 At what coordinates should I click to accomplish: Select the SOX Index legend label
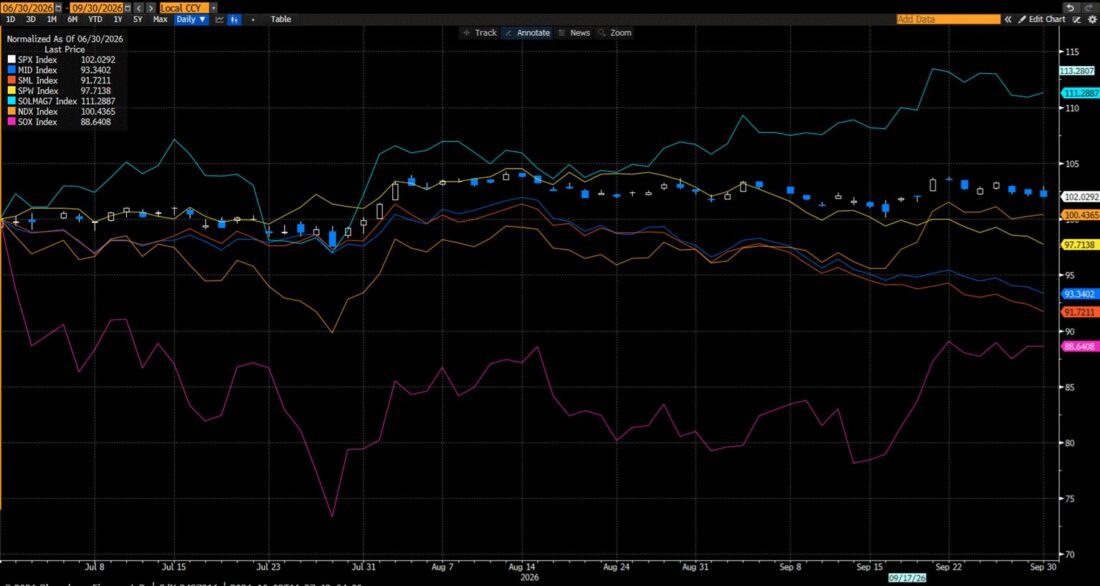[x=37, y=122]
